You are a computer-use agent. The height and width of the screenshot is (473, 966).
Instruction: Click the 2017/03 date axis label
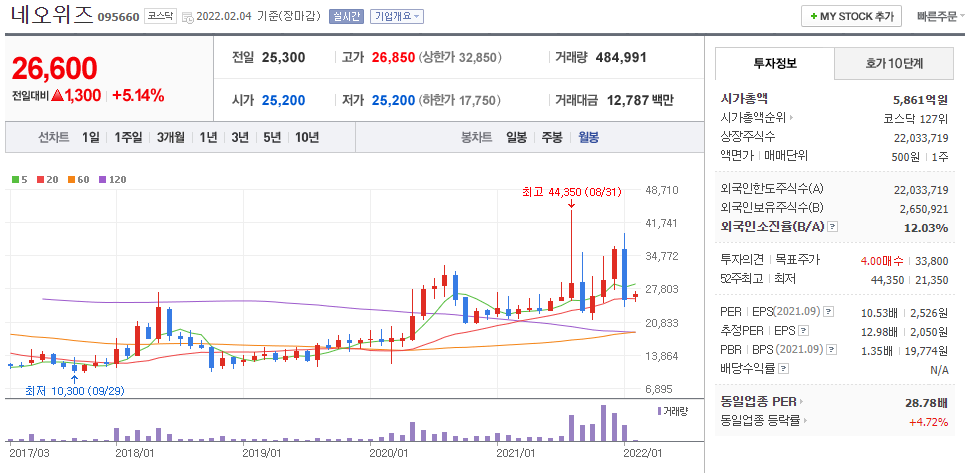(30, 452)
